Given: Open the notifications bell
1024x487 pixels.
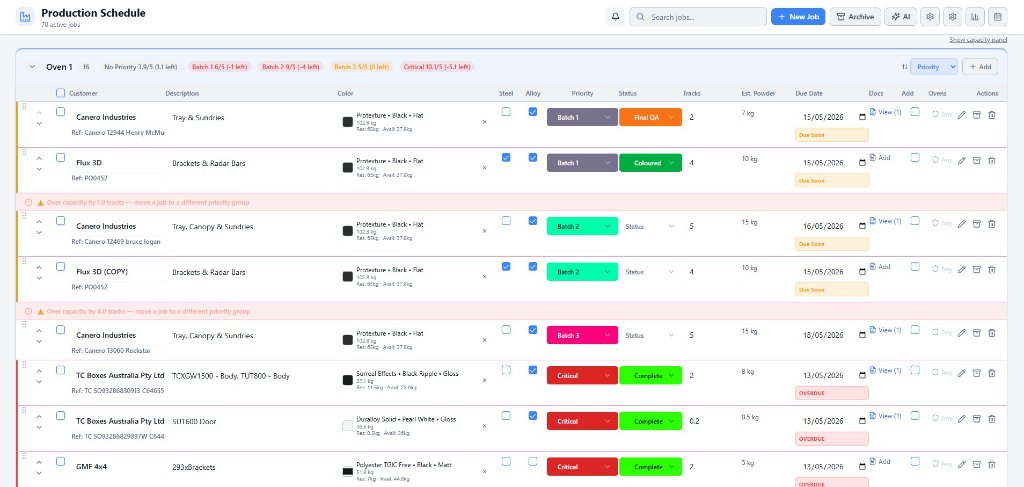Looking at the screenshot, I should 615,17.
